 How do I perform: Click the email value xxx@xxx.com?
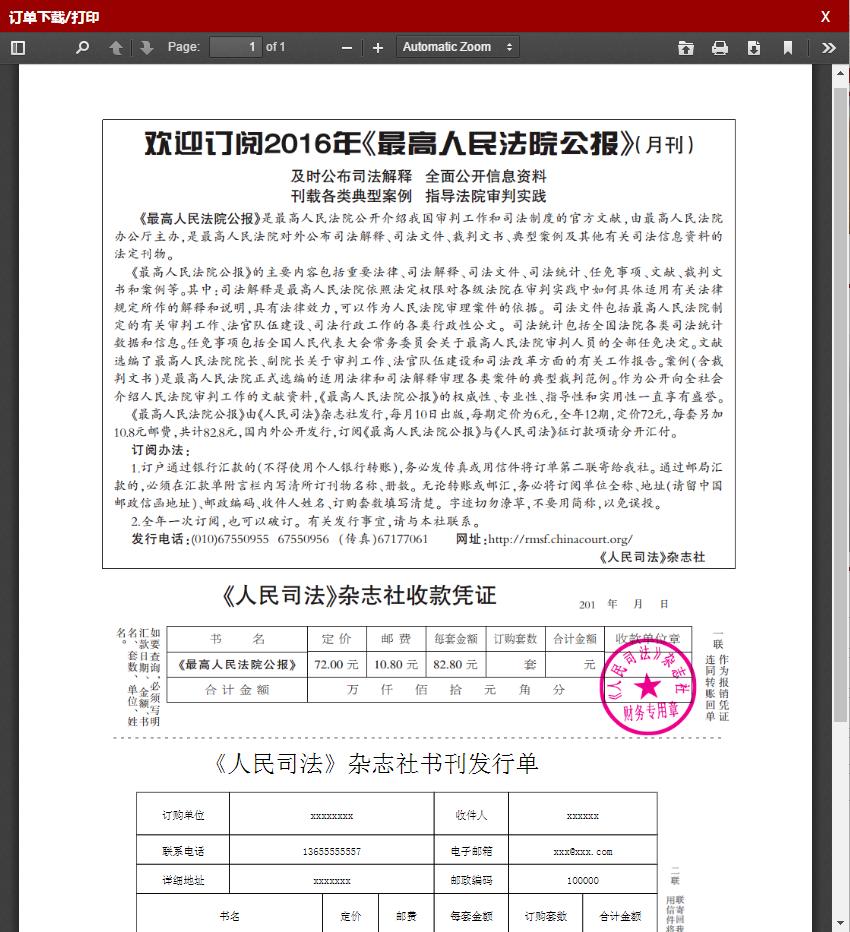point(583,852)
